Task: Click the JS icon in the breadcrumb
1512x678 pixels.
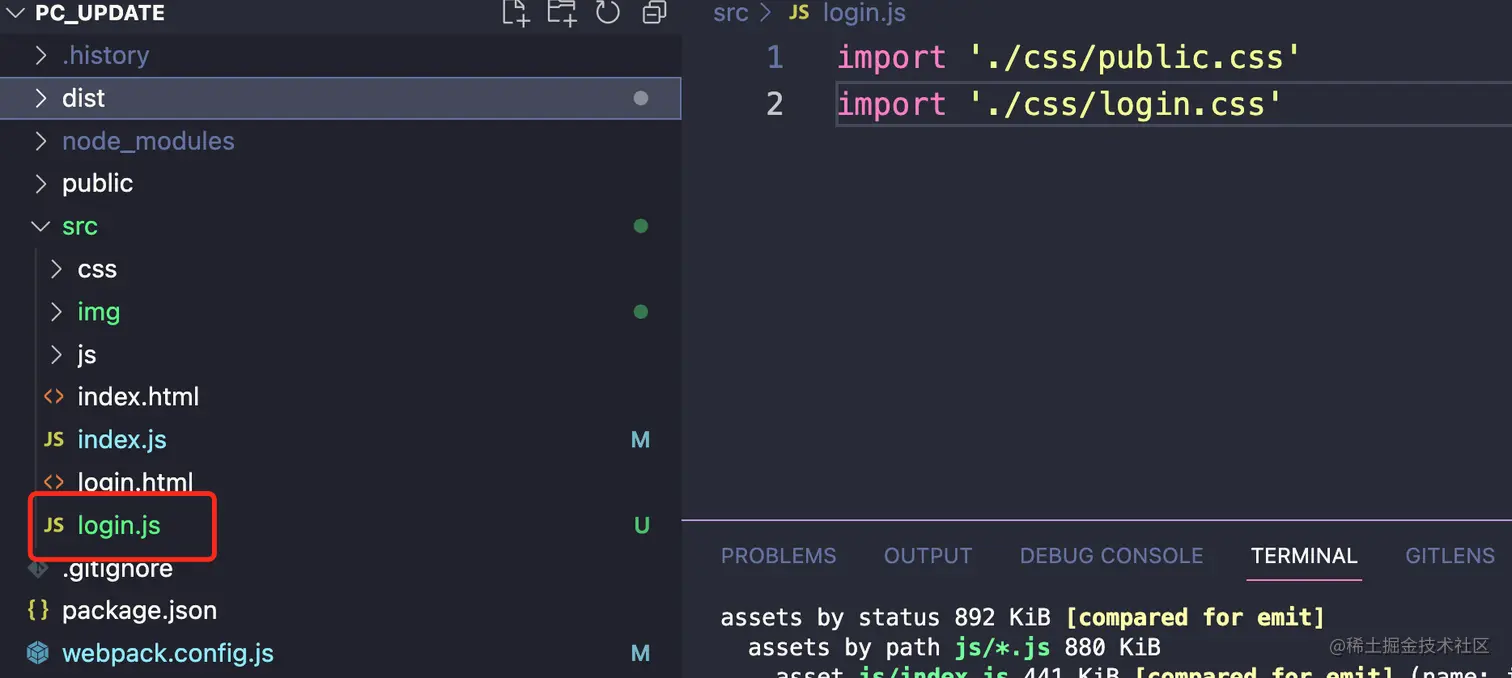Action: [x=799, y=13]
